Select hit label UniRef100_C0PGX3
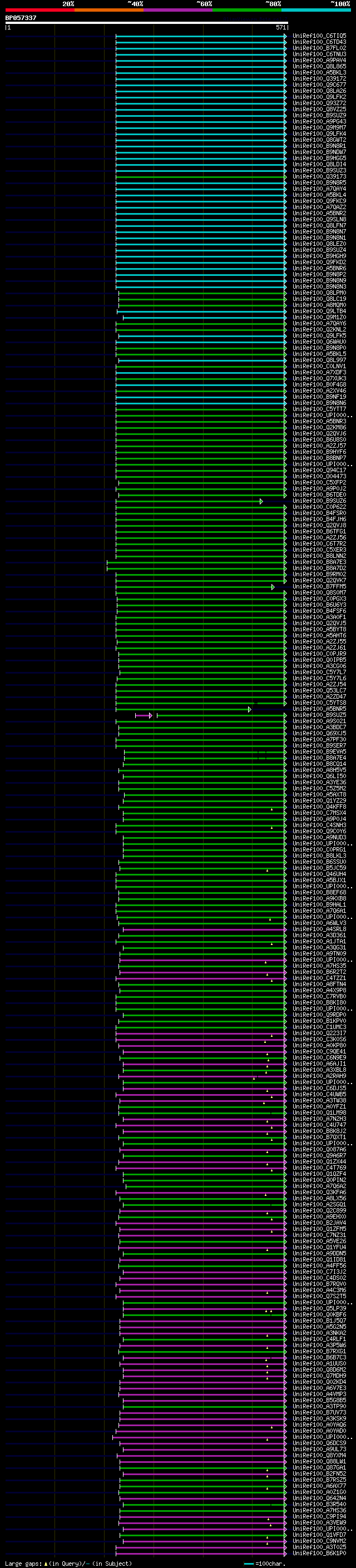The width and height of the screenshot is (356, 1568). click(319, 599)
